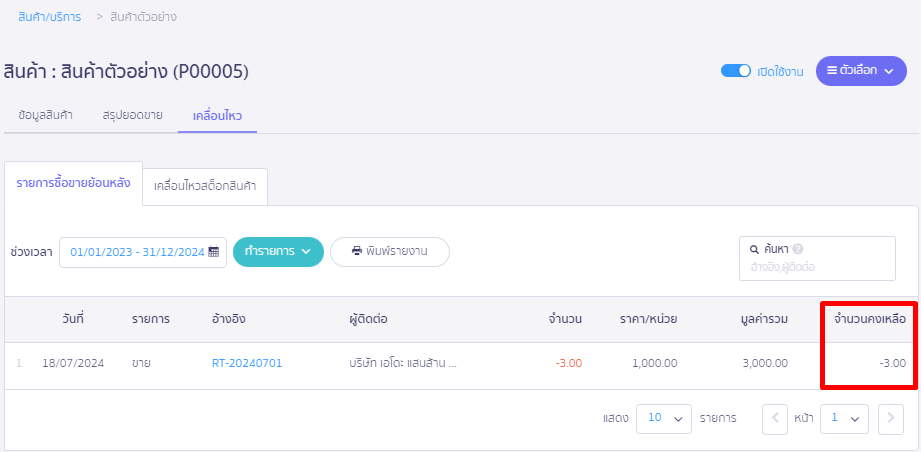Screen dimensions: 921x452
Task: Click the สินค้า/บริการ breadcrumb link
Action: point(50,17)
